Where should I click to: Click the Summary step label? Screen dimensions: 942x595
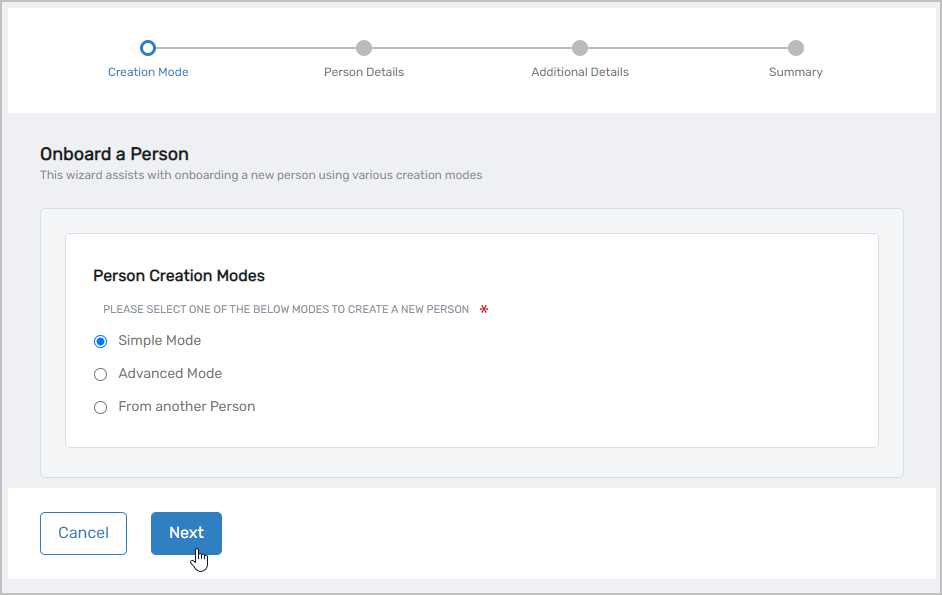pos(796,72)
